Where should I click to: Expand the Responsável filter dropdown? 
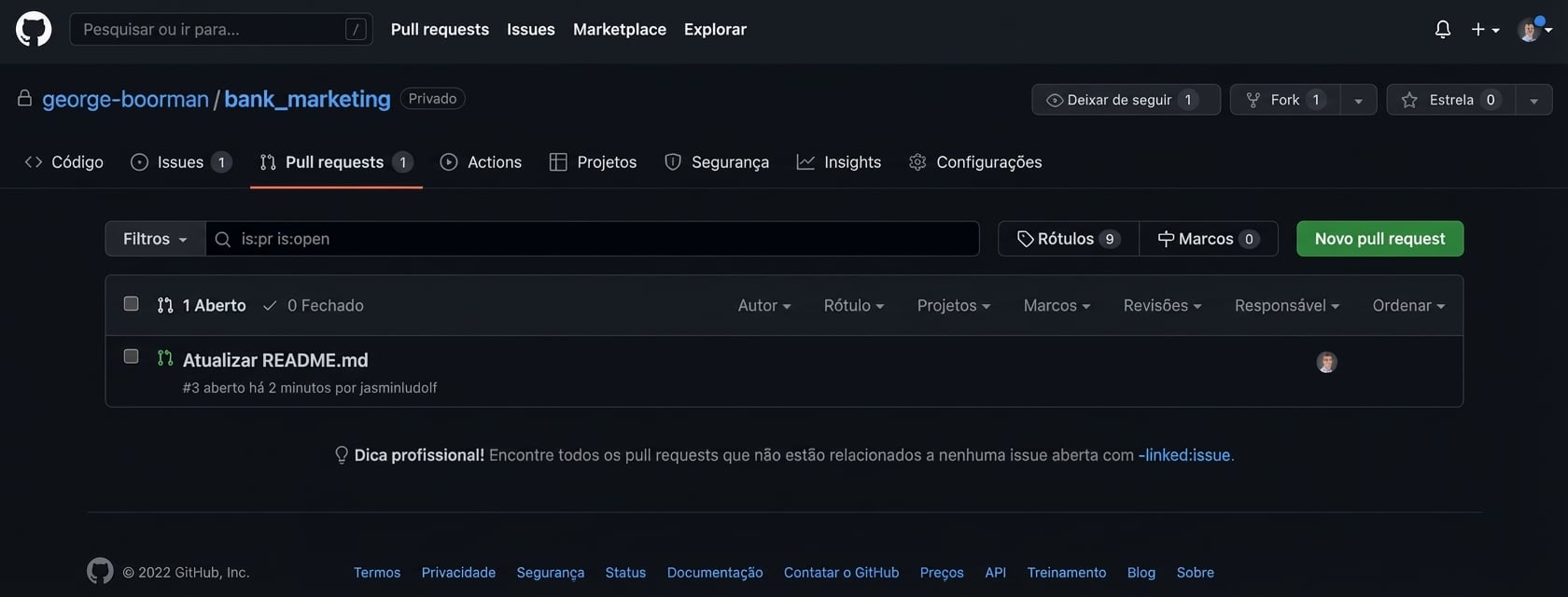(x=1287, y=305)
